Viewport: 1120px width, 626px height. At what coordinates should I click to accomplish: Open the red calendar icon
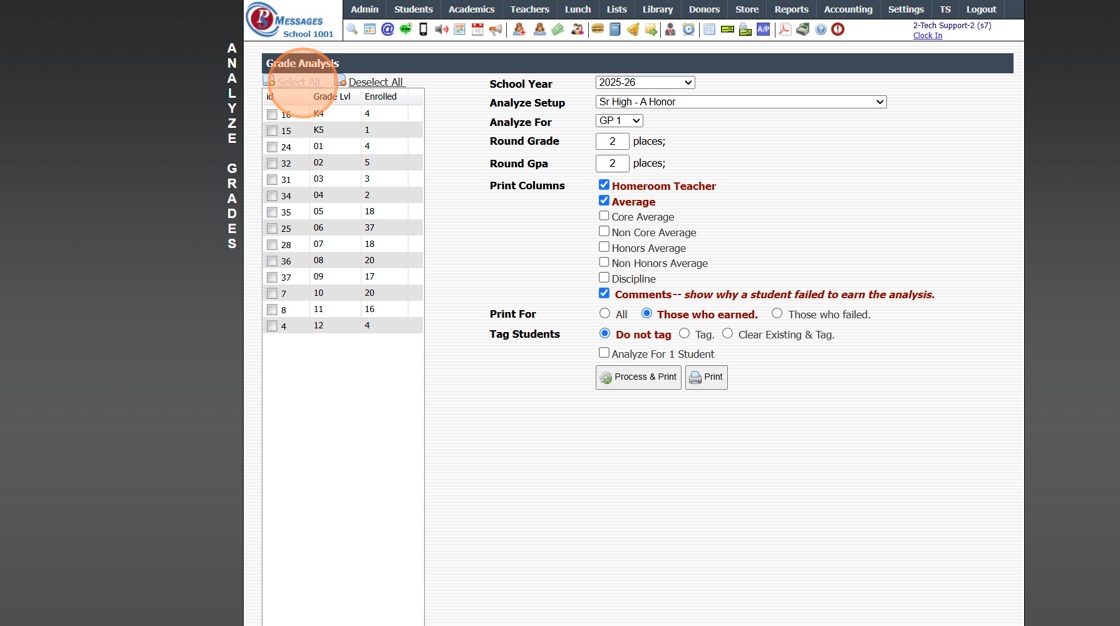pos(477,29)
